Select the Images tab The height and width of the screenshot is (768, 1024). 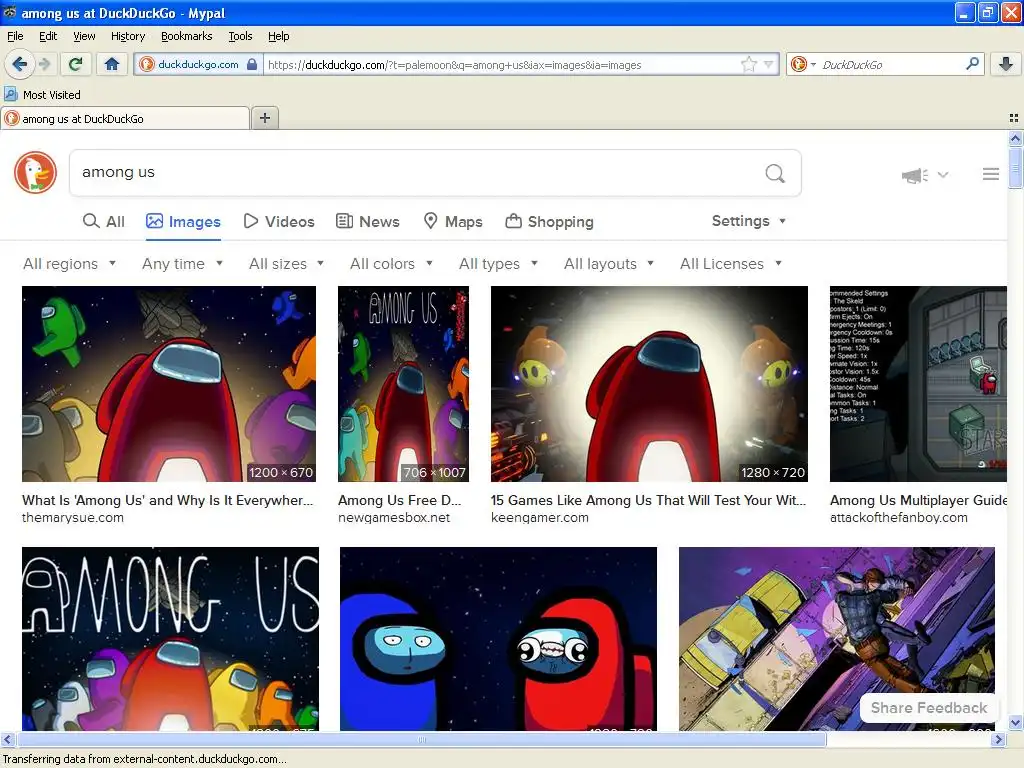point(183,221)
